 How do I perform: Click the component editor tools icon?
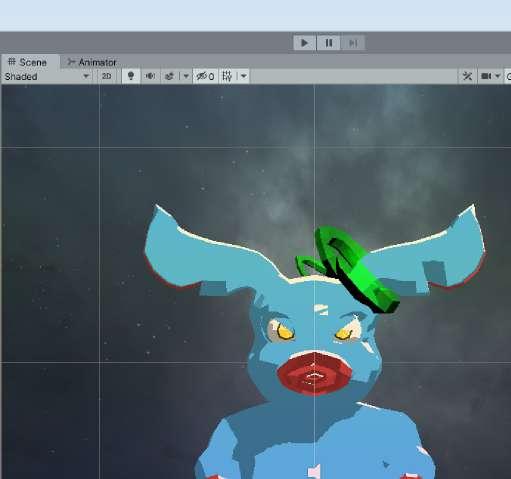tap(467, 76)
